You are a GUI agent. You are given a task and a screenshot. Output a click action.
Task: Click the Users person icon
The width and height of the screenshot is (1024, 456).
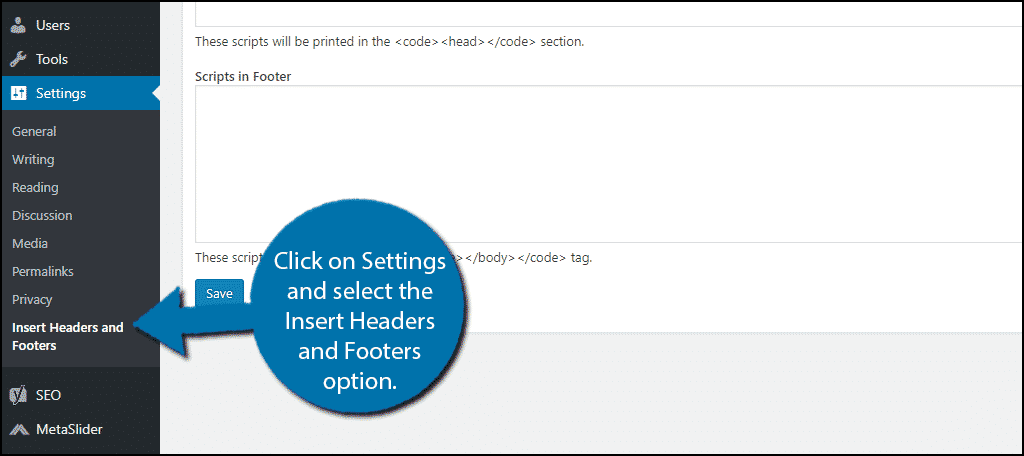pyautogui.click(x=18, y=25)
